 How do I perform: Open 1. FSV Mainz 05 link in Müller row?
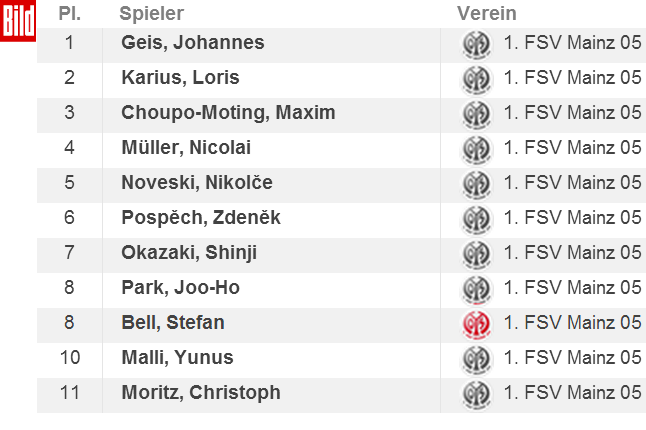pyautogui.click(x=573, y=147)
